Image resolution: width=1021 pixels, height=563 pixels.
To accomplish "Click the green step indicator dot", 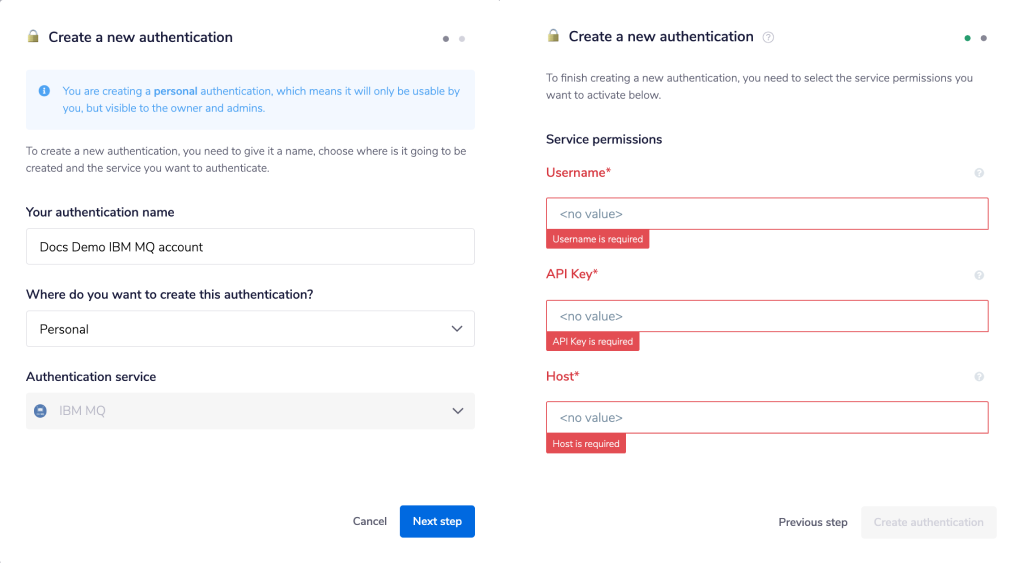I will coord(968,38).
